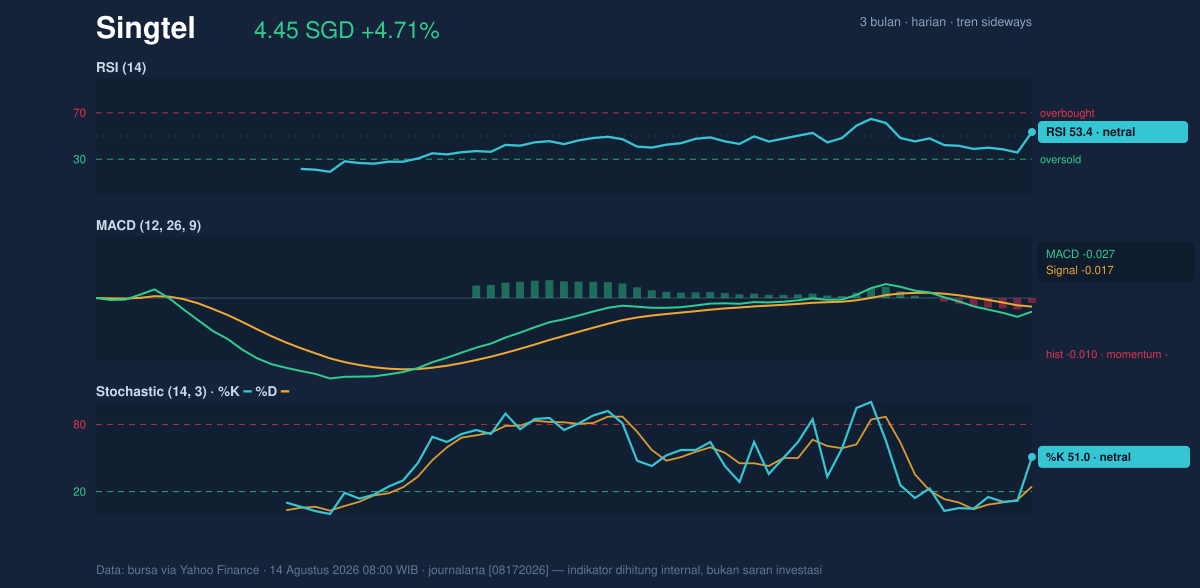The width and height of the screenshot is (1200, 588).
Task: Click the RSI (14) panel heading
Action: pyautogui.click(x=121, y=68)
